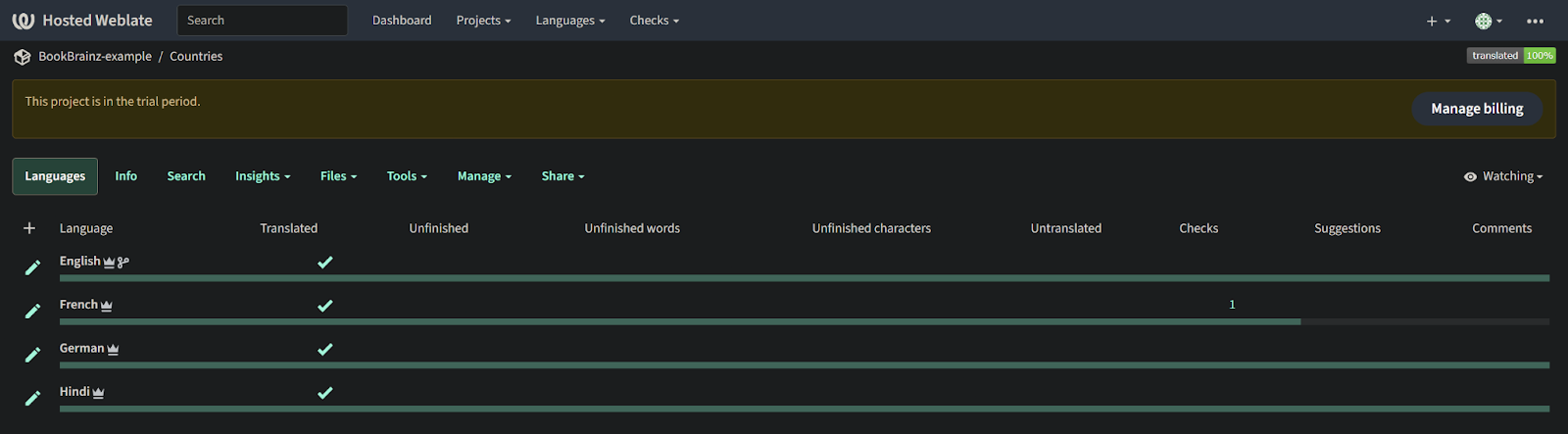Sort by Unfinished characters column header
1568x434 pixels.
coord(871,228)
